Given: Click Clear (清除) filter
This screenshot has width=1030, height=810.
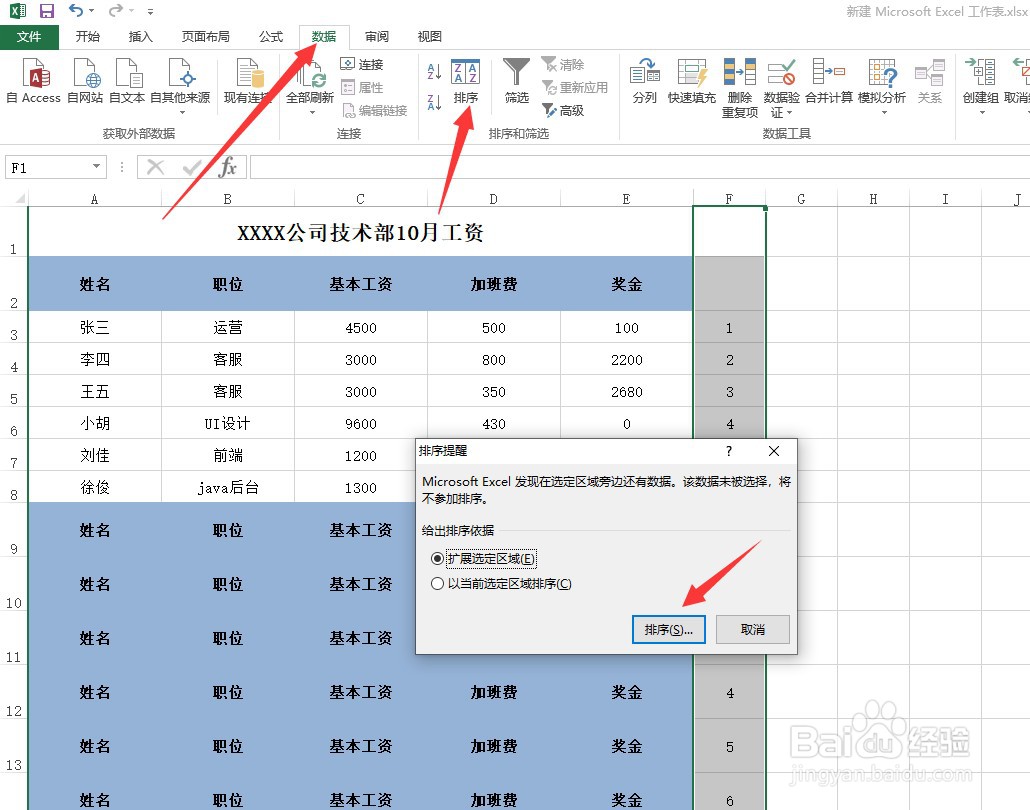Looking at the screenshot, I should (563, 64).
